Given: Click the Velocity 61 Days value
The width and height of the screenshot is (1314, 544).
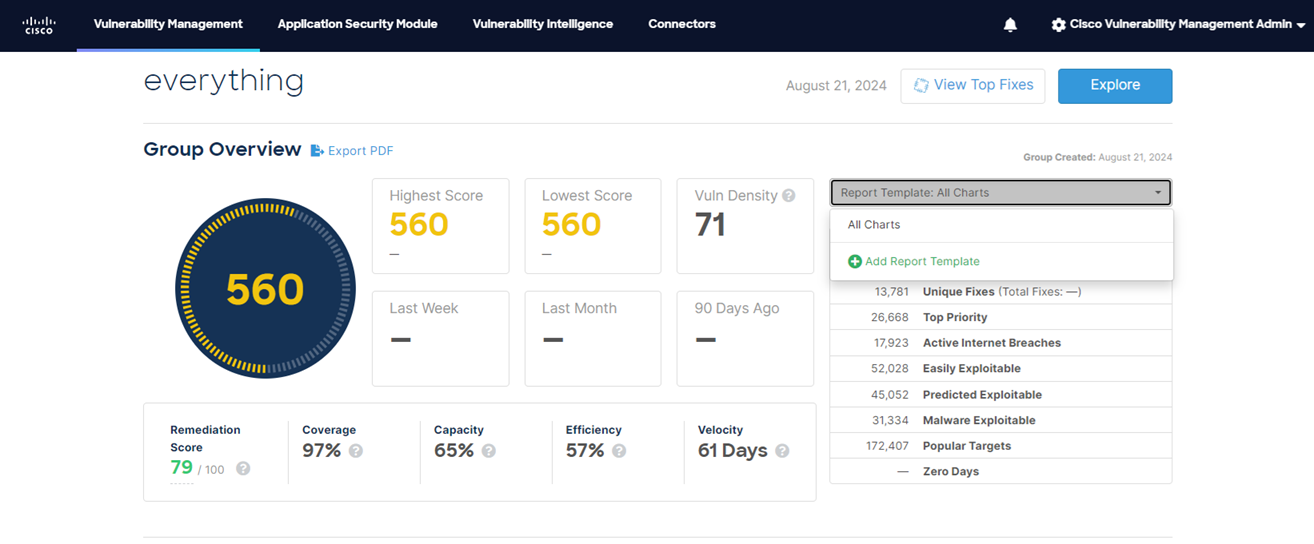Looking at the screenshot, I should pyautogui.click(x=733, y=451).
